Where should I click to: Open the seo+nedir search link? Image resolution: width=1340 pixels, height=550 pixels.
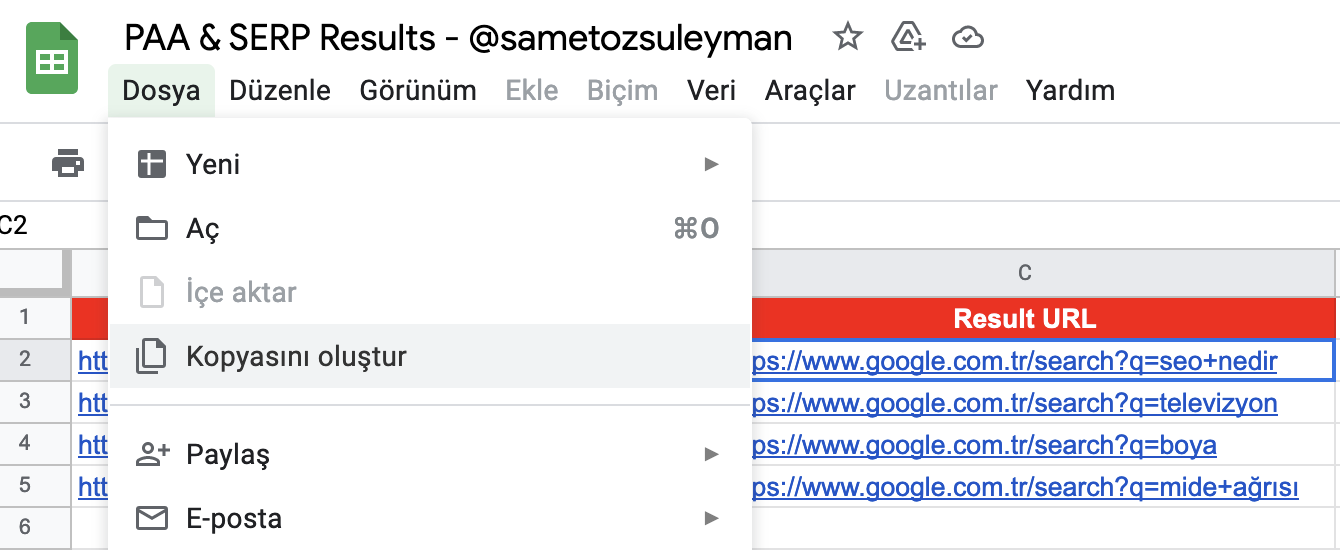coord(1013,360)
